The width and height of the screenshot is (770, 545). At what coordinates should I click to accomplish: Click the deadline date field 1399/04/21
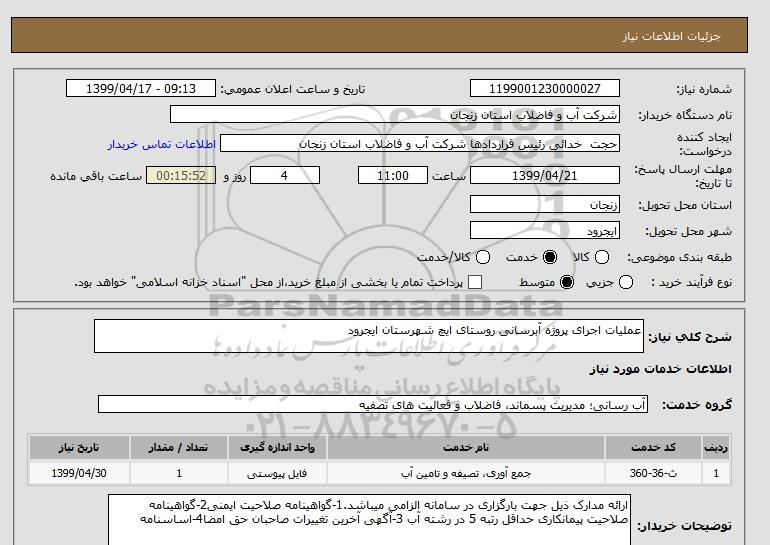pyautogui.click(x=545, y=175)
